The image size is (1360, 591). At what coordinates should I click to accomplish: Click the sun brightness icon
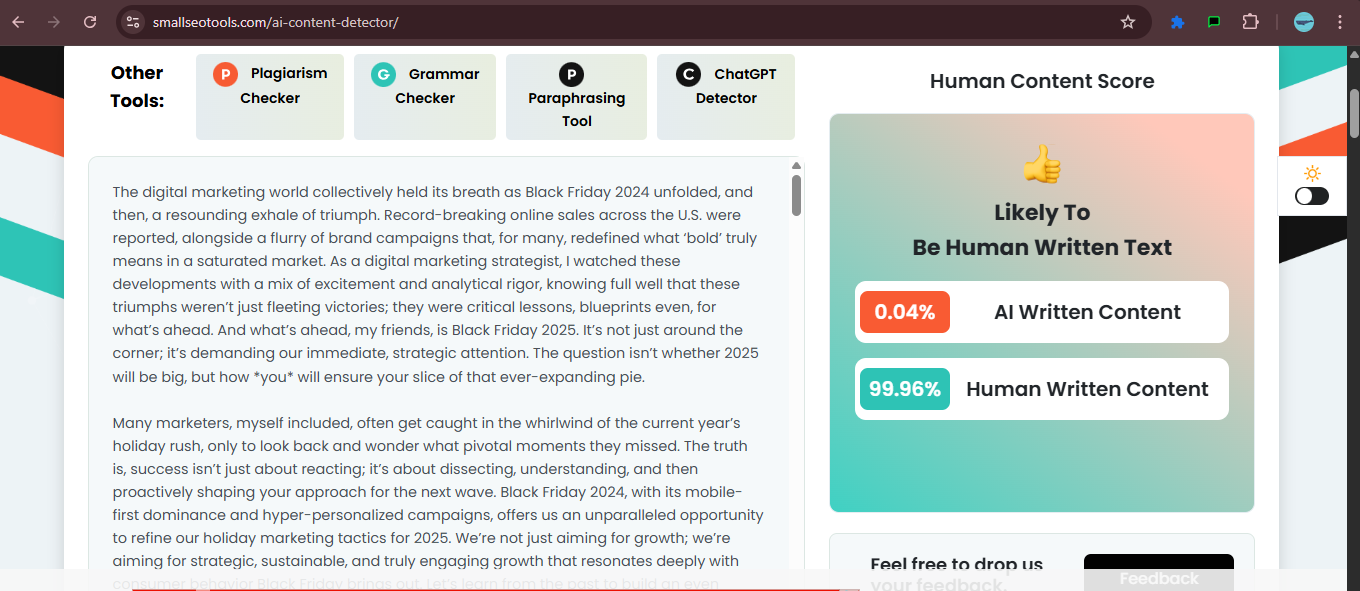click(1312, 173)
